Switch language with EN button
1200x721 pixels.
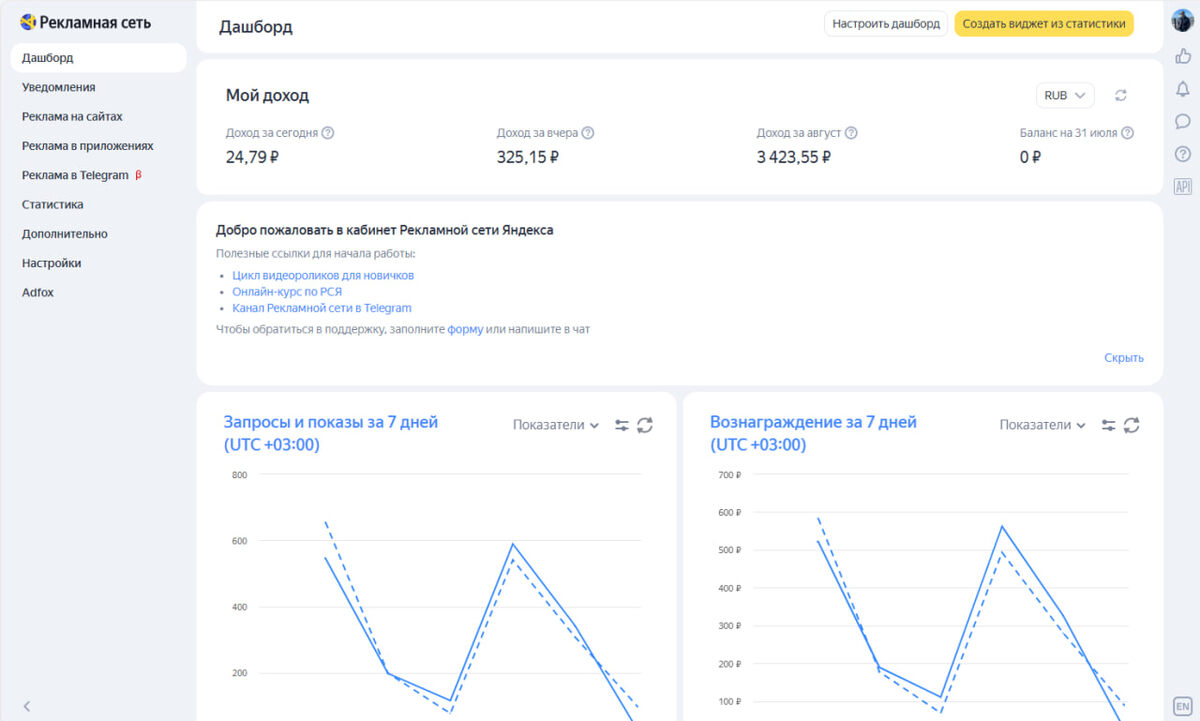1182,705
